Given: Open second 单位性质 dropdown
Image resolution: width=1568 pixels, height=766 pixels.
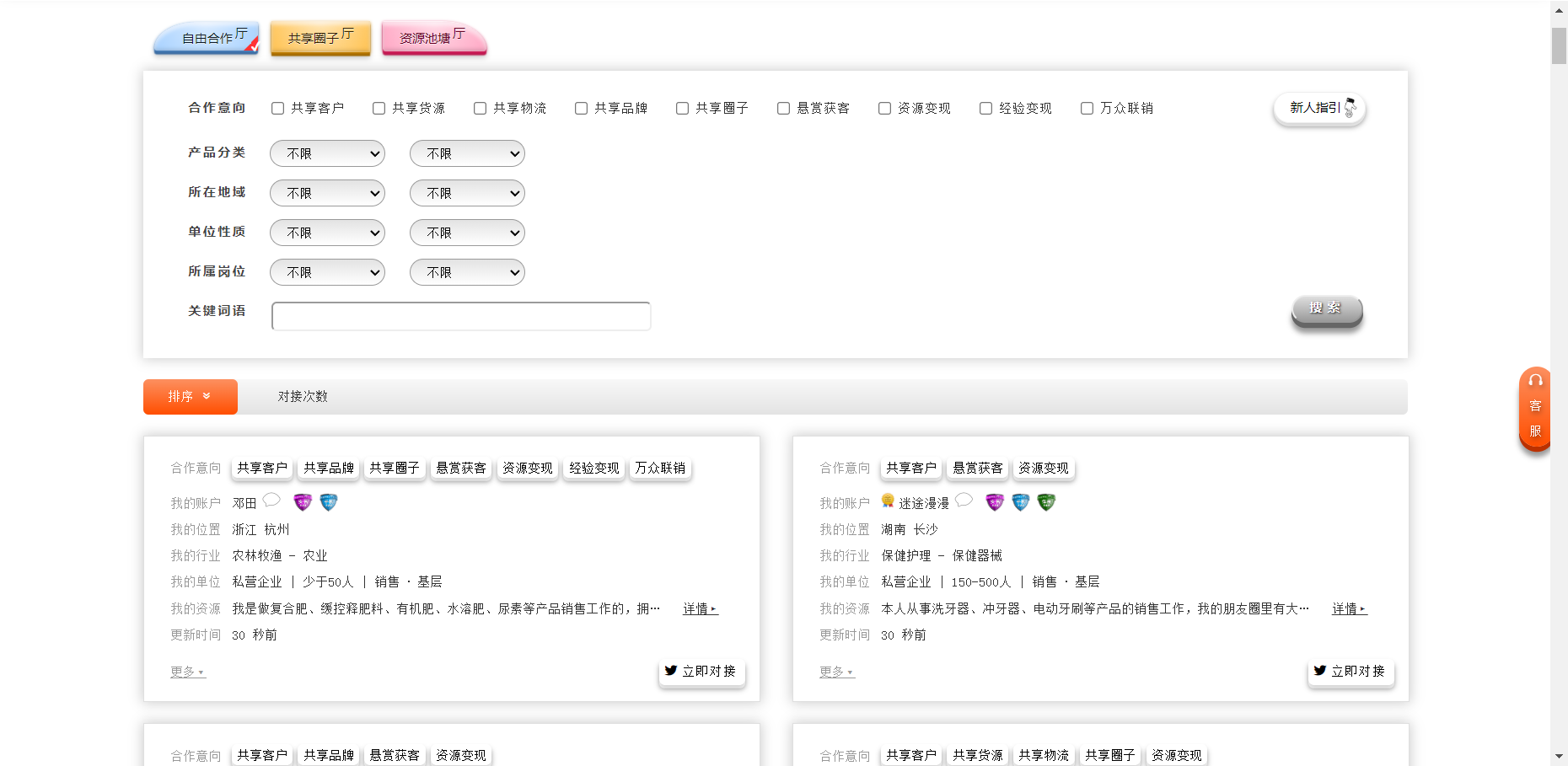Looking at the screenshot, I should (x=467, y=233).
